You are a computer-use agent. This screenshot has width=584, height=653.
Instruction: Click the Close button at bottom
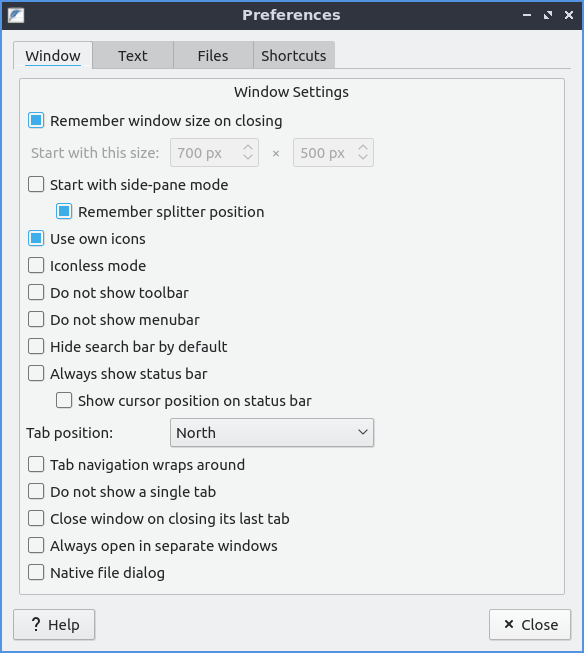530,624
